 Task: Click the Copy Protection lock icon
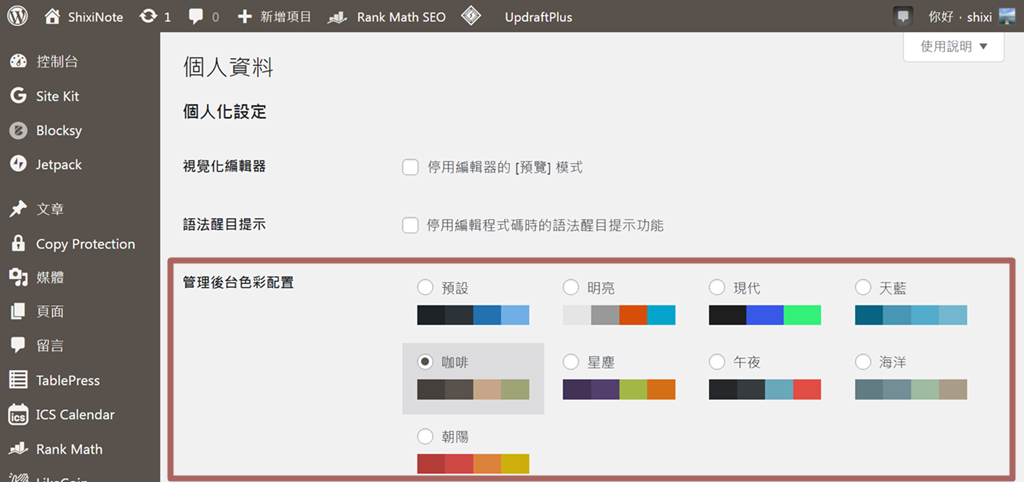point(18,244)
